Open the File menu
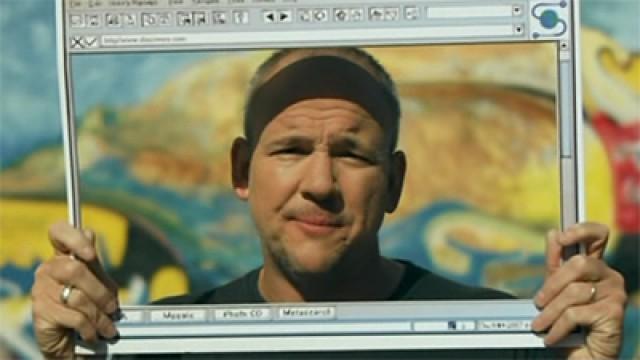 point(75,3)
